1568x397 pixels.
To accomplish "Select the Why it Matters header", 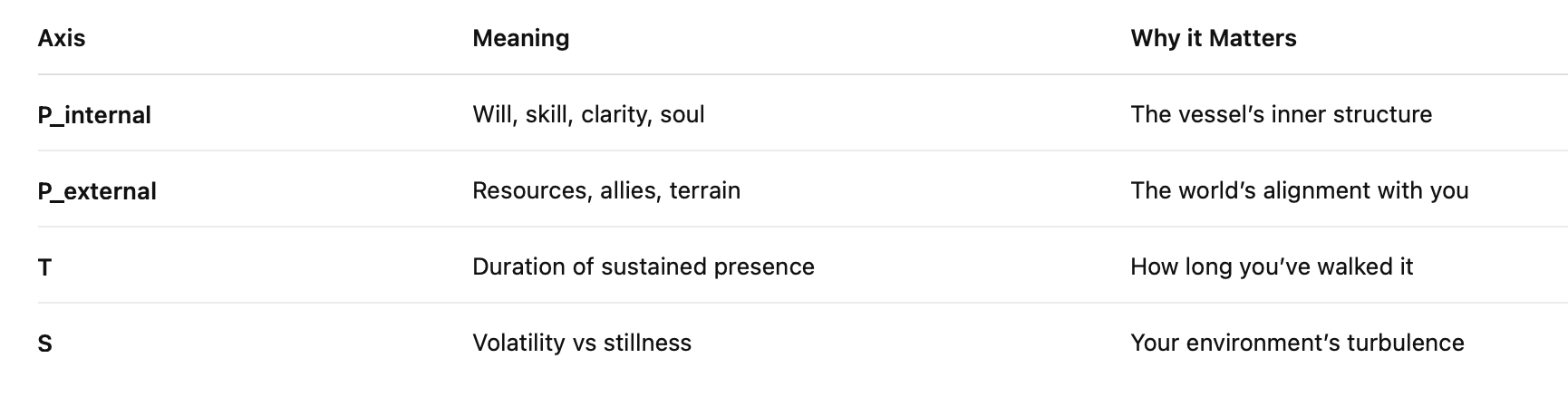I will (x=1213, y=38).
